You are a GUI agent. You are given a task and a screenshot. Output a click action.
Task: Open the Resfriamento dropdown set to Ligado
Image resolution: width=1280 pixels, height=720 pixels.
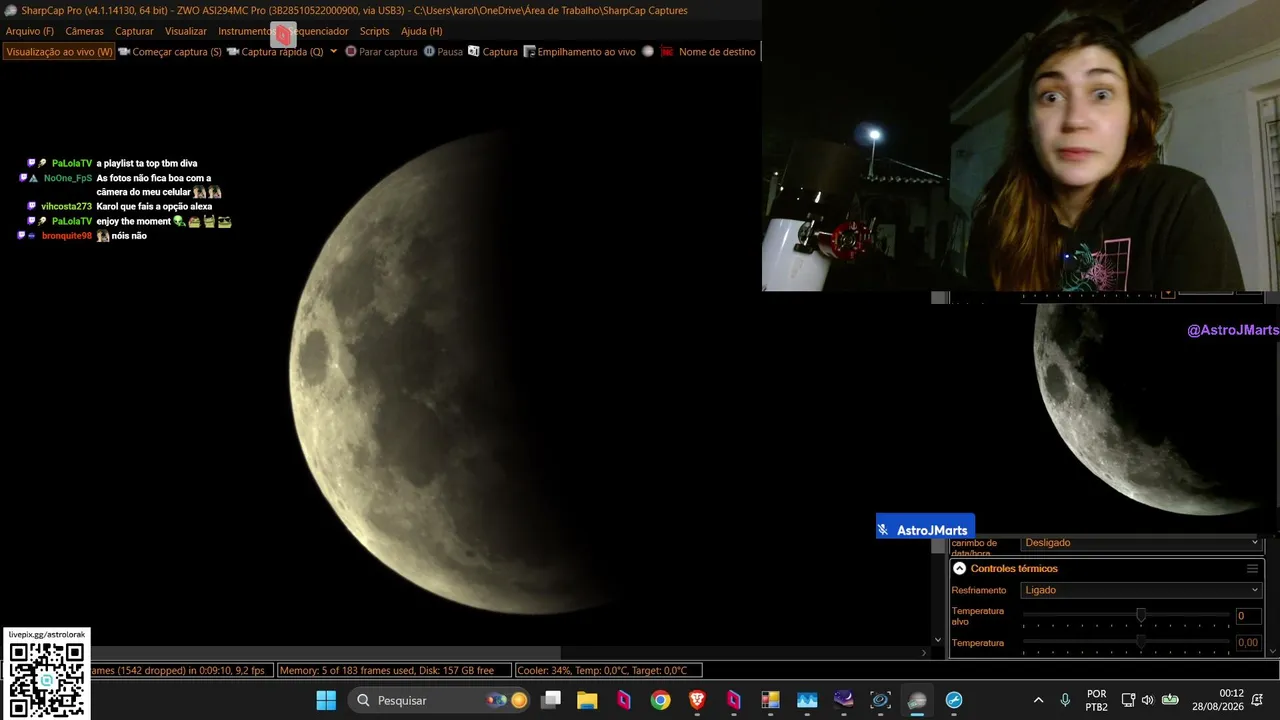click(x=1141, y=590)
